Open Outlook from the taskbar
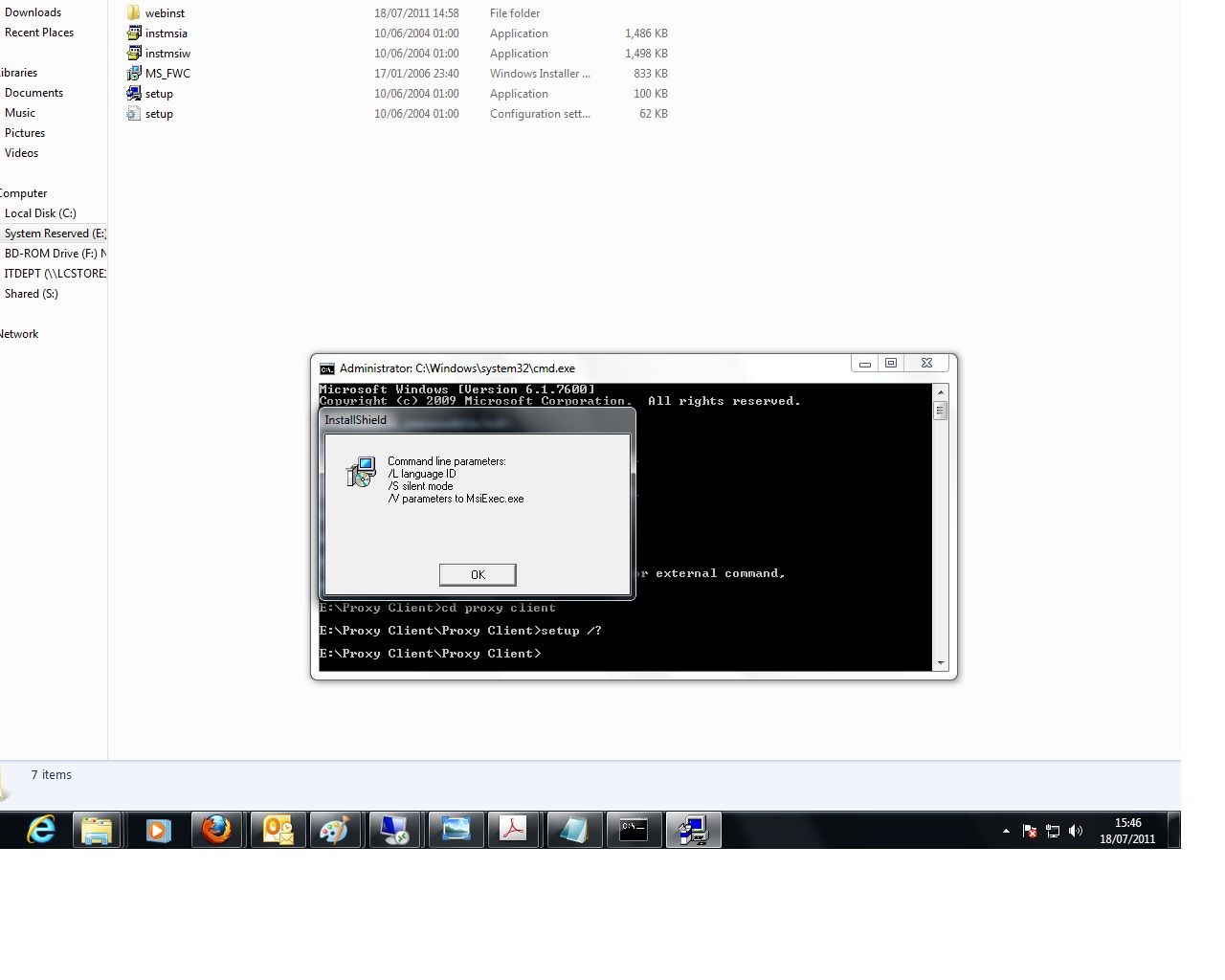1225x980 pixels. coord(278,830)
